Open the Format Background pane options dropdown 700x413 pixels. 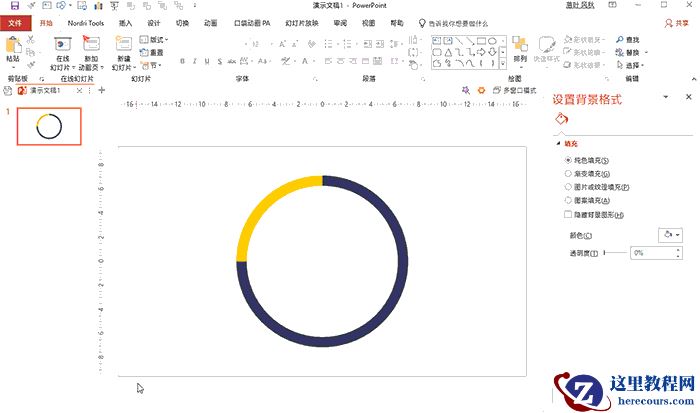(666, 97)
